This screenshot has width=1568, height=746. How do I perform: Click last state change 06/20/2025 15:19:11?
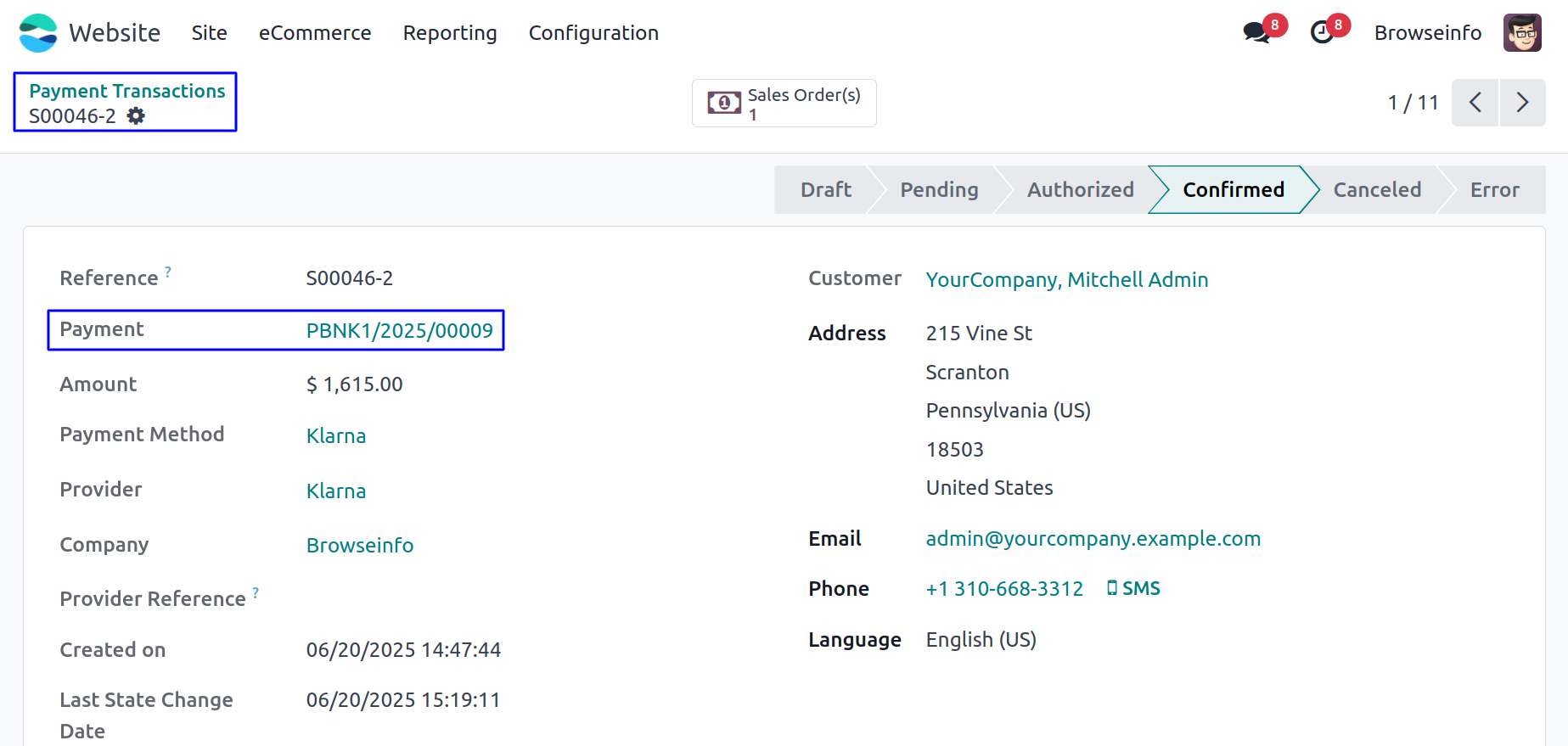403,700
